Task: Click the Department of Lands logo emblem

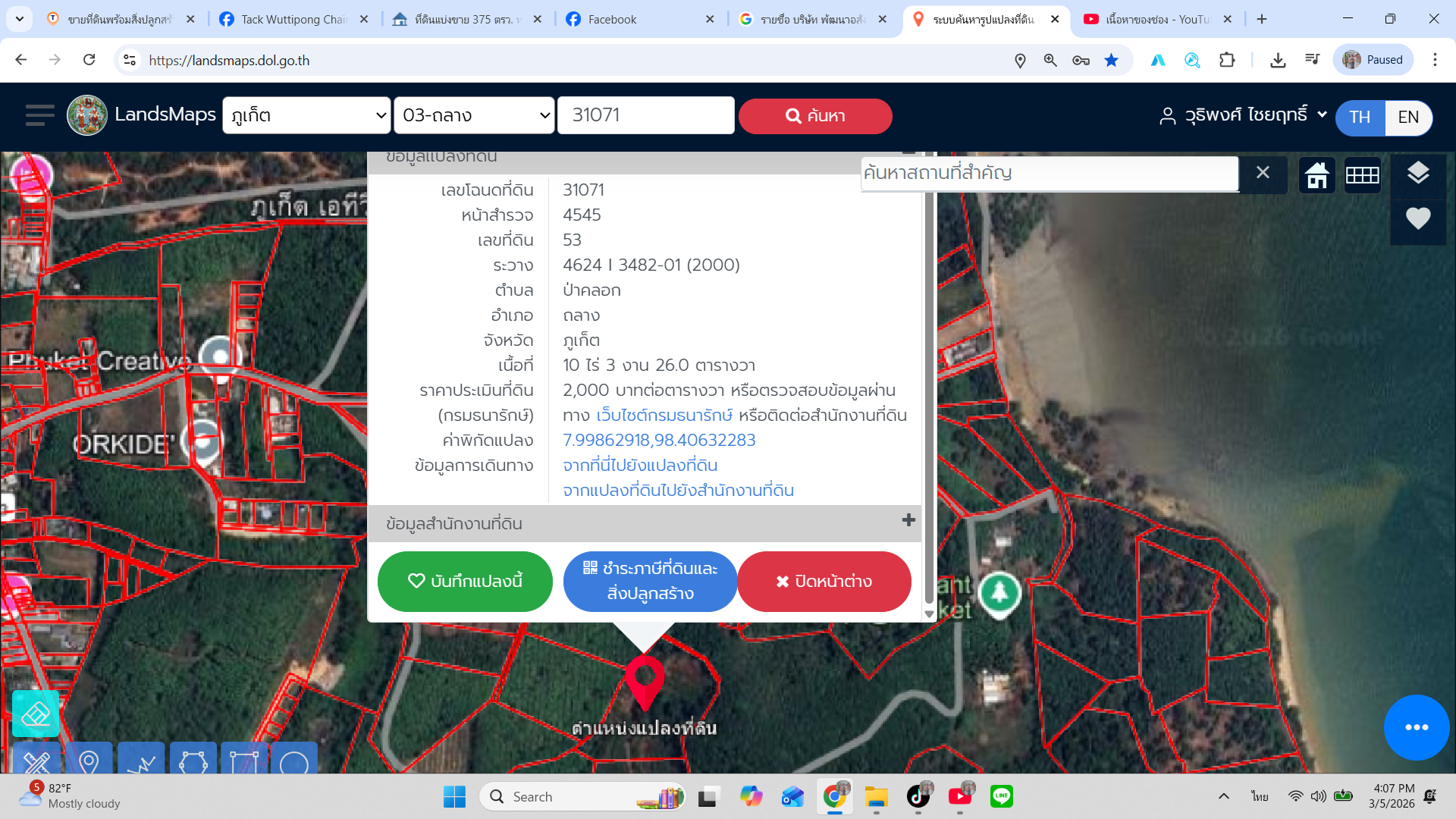Action: 87,115
